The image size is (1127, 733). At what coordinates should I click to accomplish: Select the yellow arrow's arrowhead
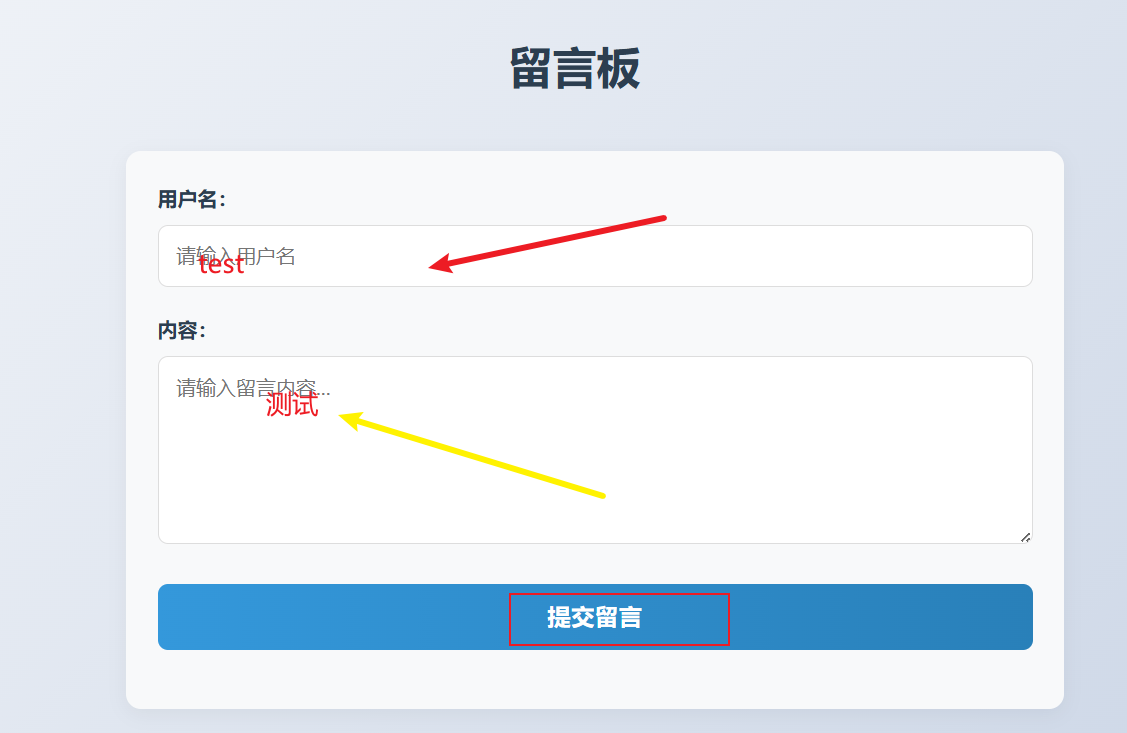pyautogui.click(x=350, y=419)
